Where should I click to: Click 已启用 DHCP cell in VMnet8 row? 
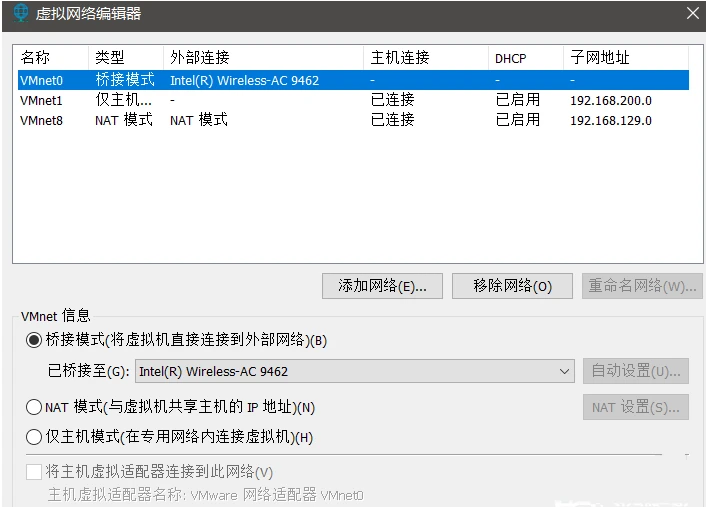click(518, 120)
